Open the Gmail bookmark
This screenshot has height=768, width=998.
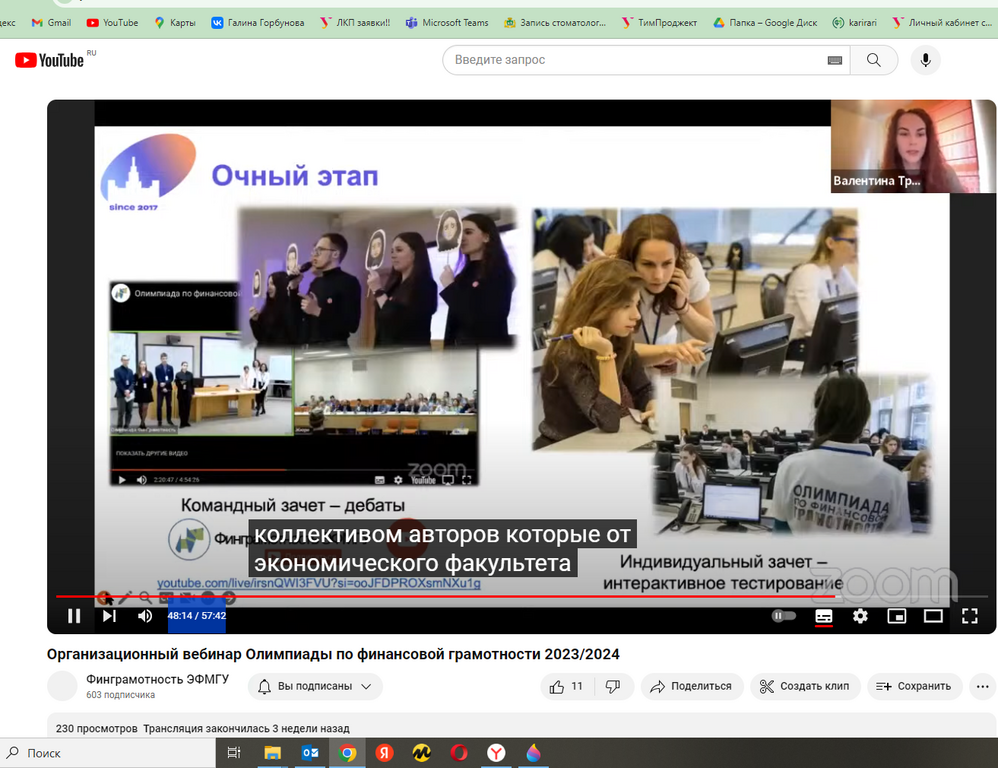[x=52, y=23]
